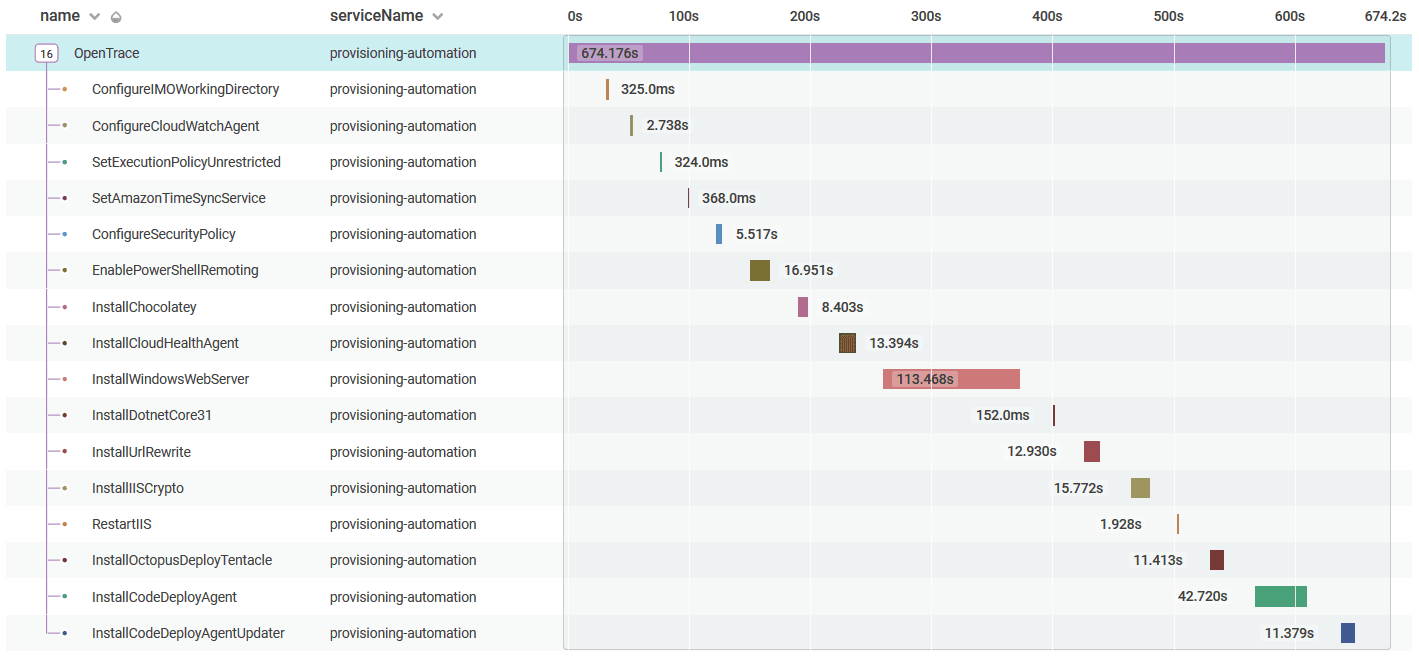Click the purple OpenTrace 674.176s timeline bar
Viewport: 1419px width, 659px height.
pyautogui.click(x=976, y=53)
